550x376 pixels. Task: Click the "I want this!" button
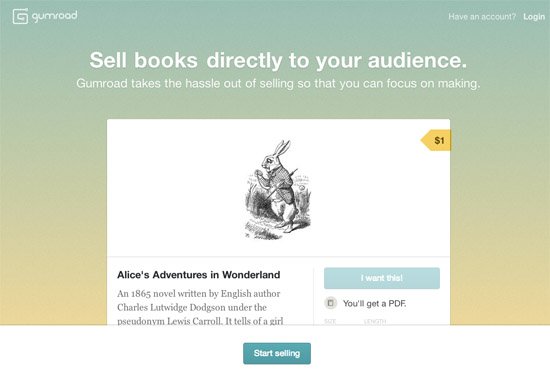pos(382,278)
